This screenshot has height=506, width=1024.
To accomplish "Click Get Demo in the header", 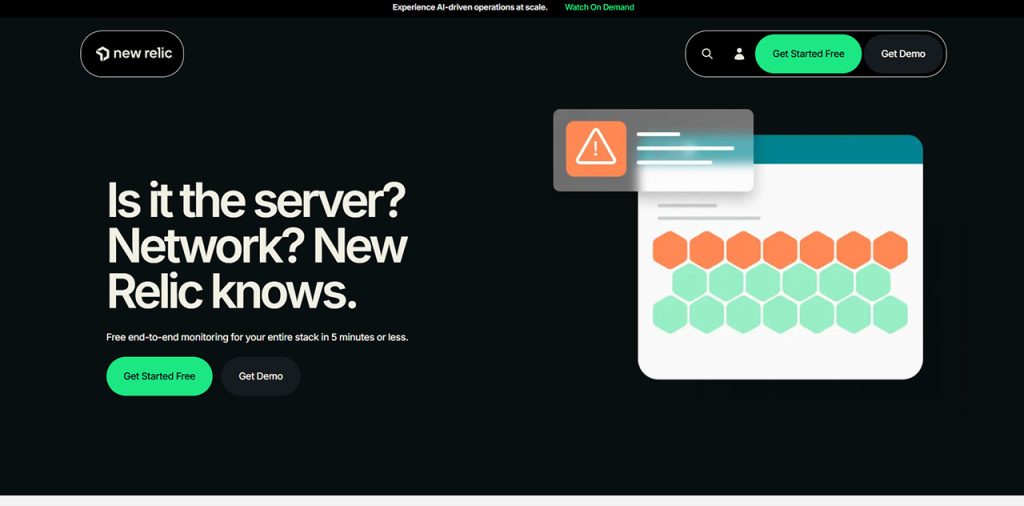I will [903, 54].
